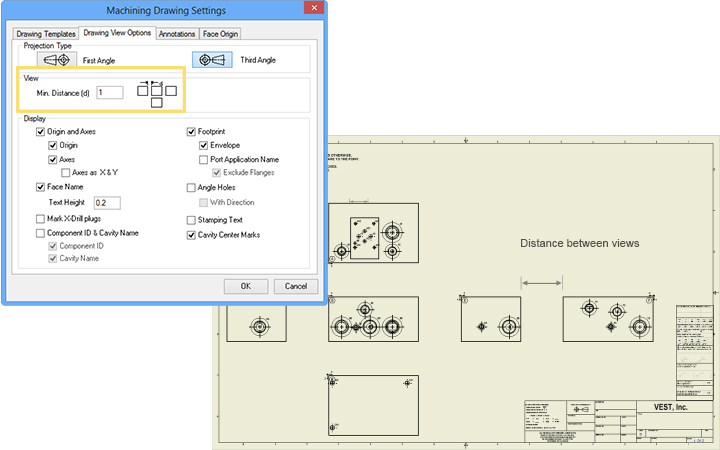Viewport: 720px width, 450px height.
Task: Select the First Angle projection icon
Action: tap(54, 60)
